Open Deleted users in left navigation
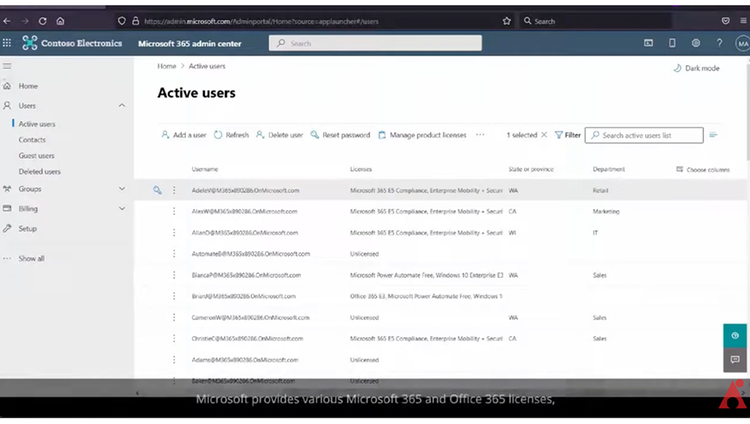This screenshot has width=750, height=424. (x=40, y=171)
